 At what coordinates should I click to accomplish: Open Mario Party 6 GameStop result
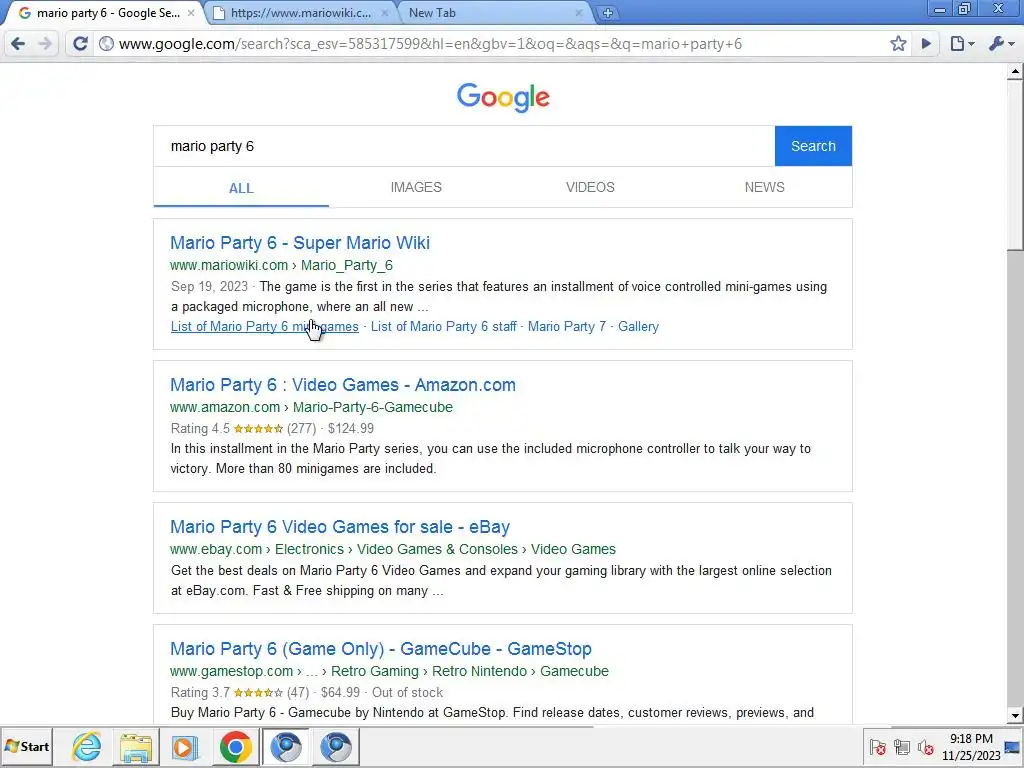coord(381,649)
